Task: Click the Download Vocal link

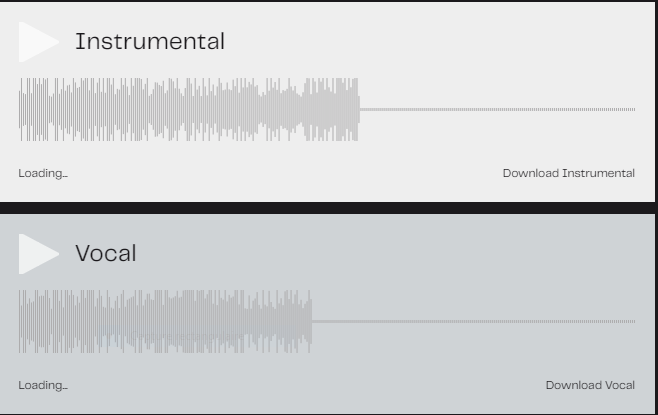Action: 590,385
